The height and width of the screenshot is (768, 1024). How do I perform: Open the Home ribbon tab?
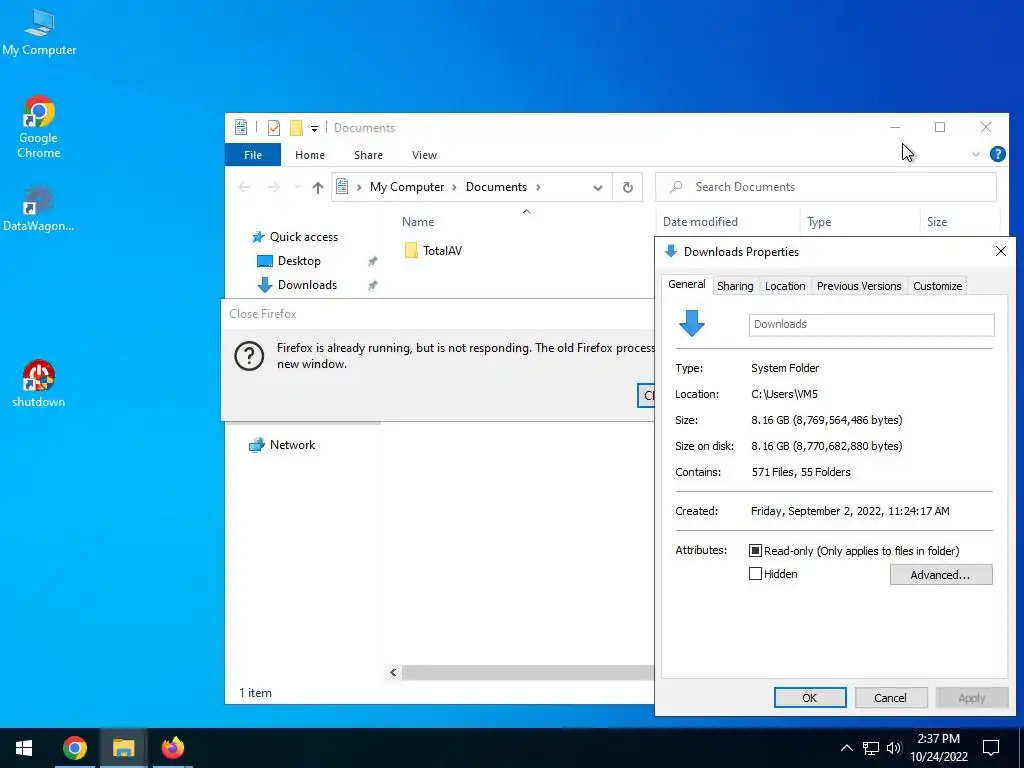pos(310,155)
